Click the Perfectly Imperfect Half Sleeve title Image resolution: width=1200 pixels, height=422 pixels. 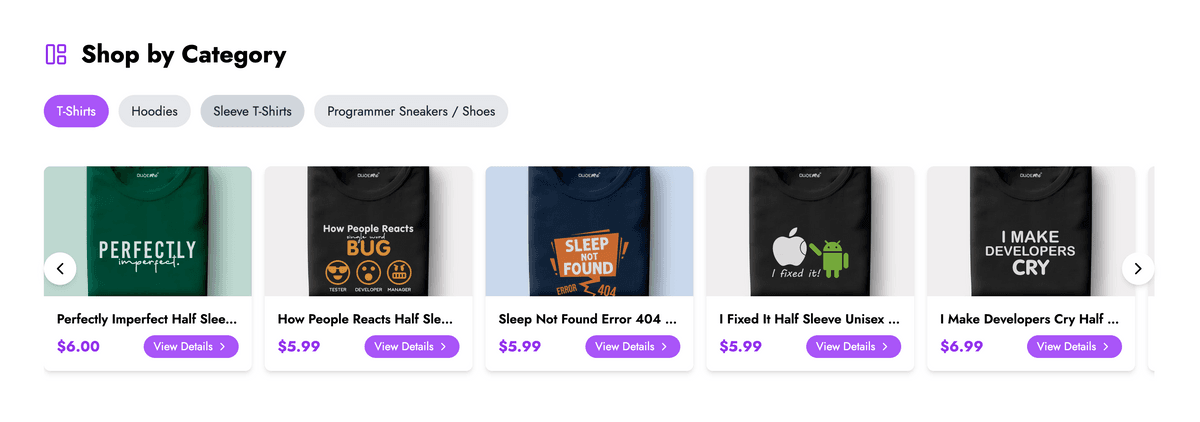pyautogui.click(x=147, y=320)
